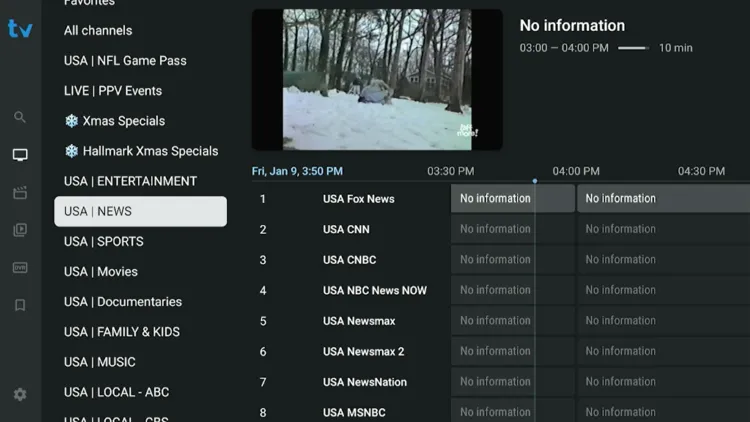750x422 pixels.
Task: Open the DVR recordings icon
Action: 20,267
